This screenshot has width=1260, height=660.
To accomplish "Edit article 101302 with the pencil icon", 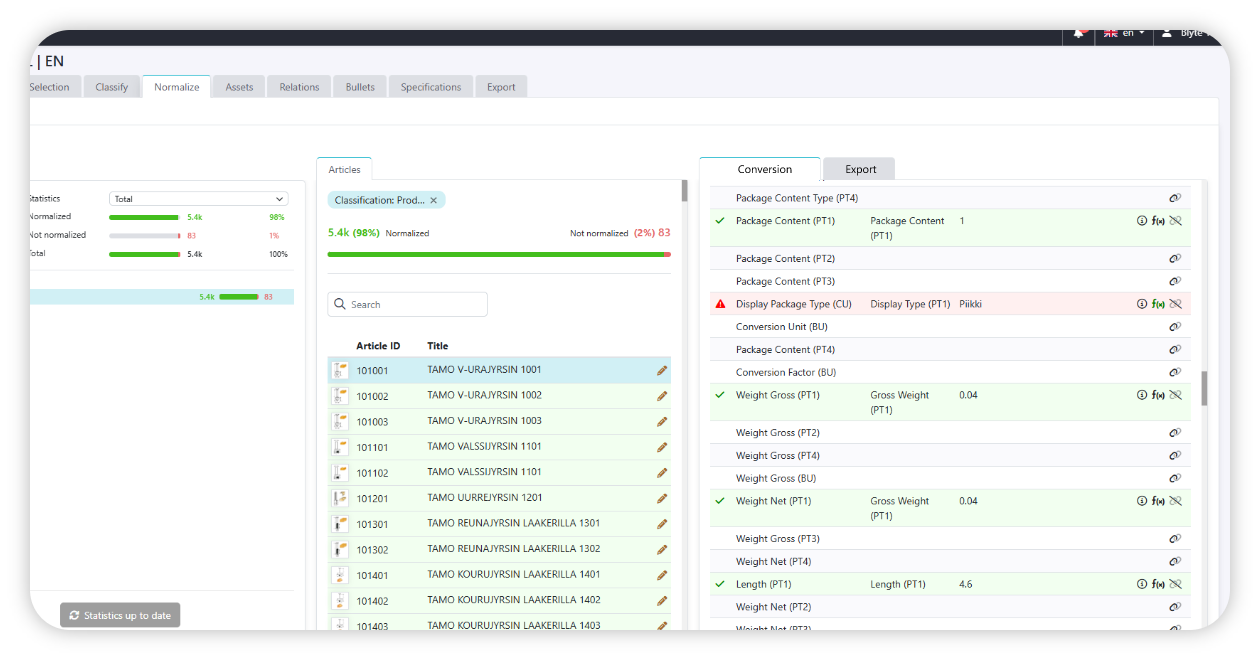I will coord(661,550).
